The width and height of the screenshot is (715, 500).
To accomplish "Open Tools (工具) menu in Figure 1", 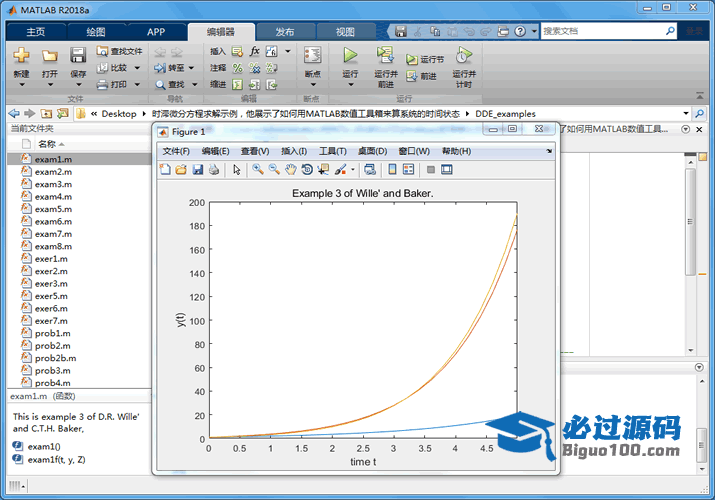I will (x=333, y=151).
